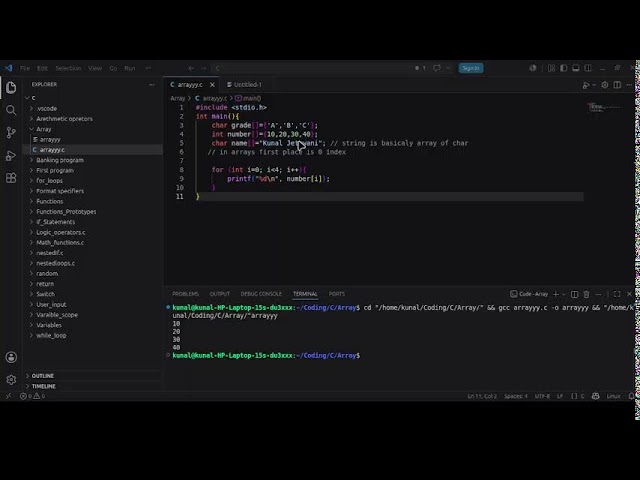640x480 pixels.
Task: Open the Source Control view
Action: click(x=11, y=132)
